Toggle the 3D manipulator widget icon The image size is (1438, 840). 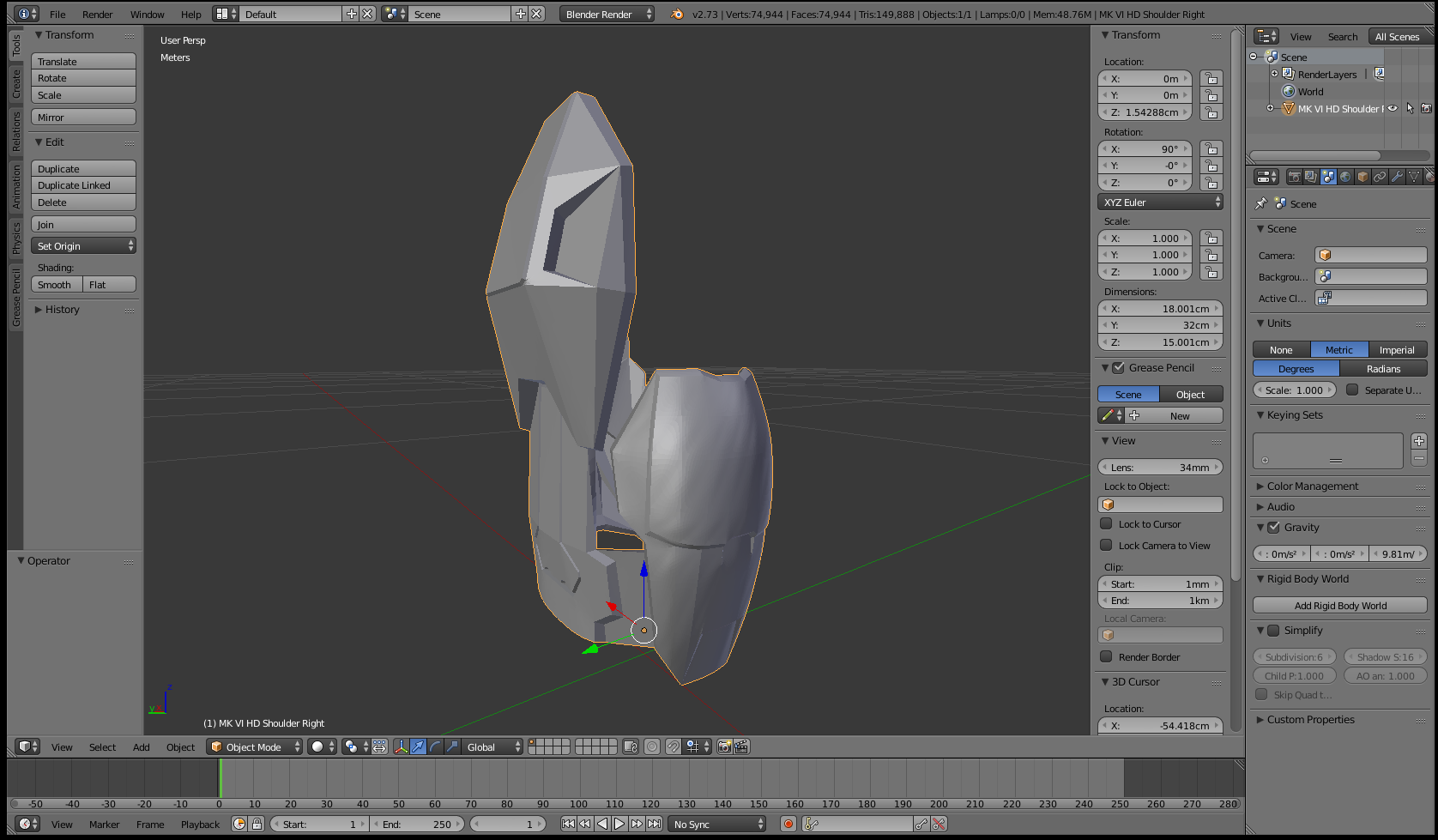[x=401, y=747]
